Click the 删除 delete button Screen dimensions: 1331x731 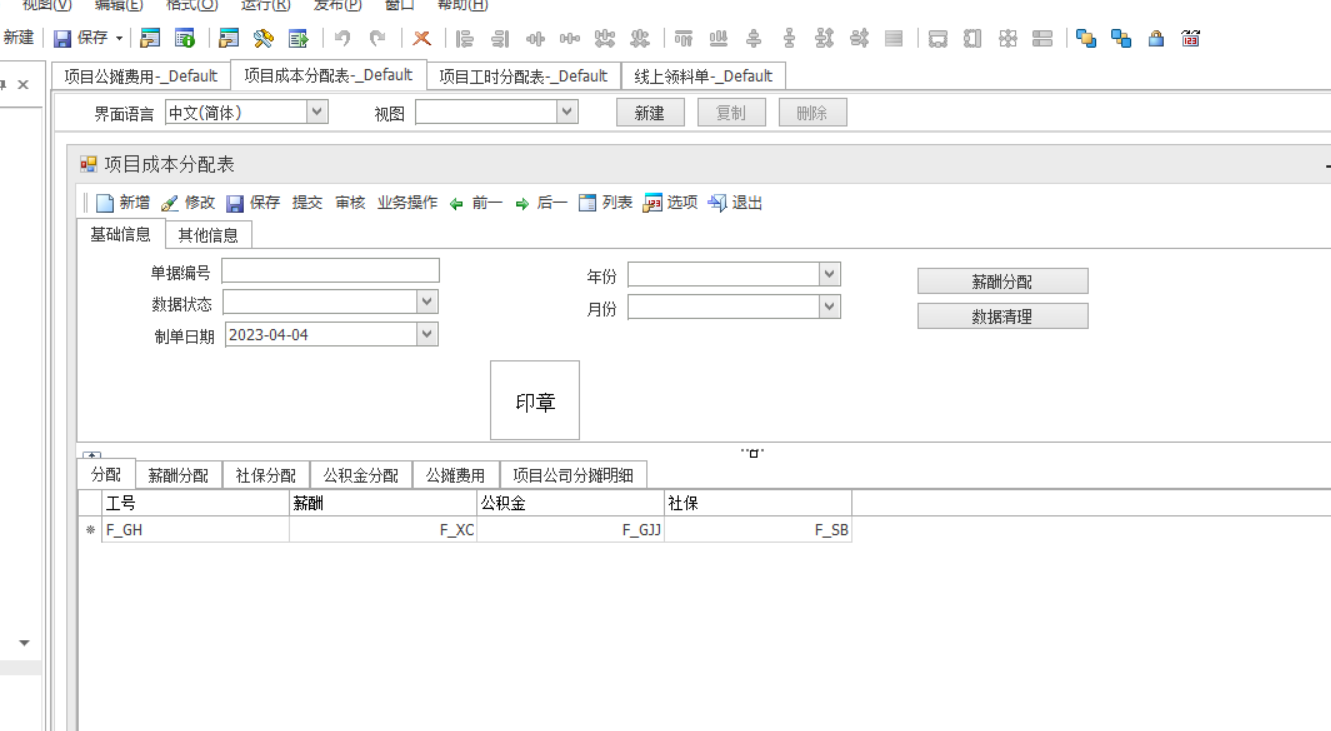pos(812,113)
